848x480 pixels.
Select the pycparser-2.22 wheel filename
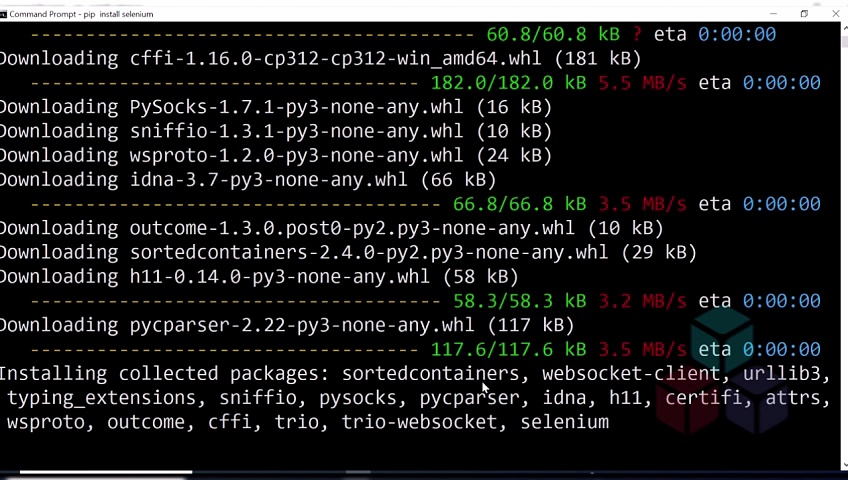[x=302, y=325]
